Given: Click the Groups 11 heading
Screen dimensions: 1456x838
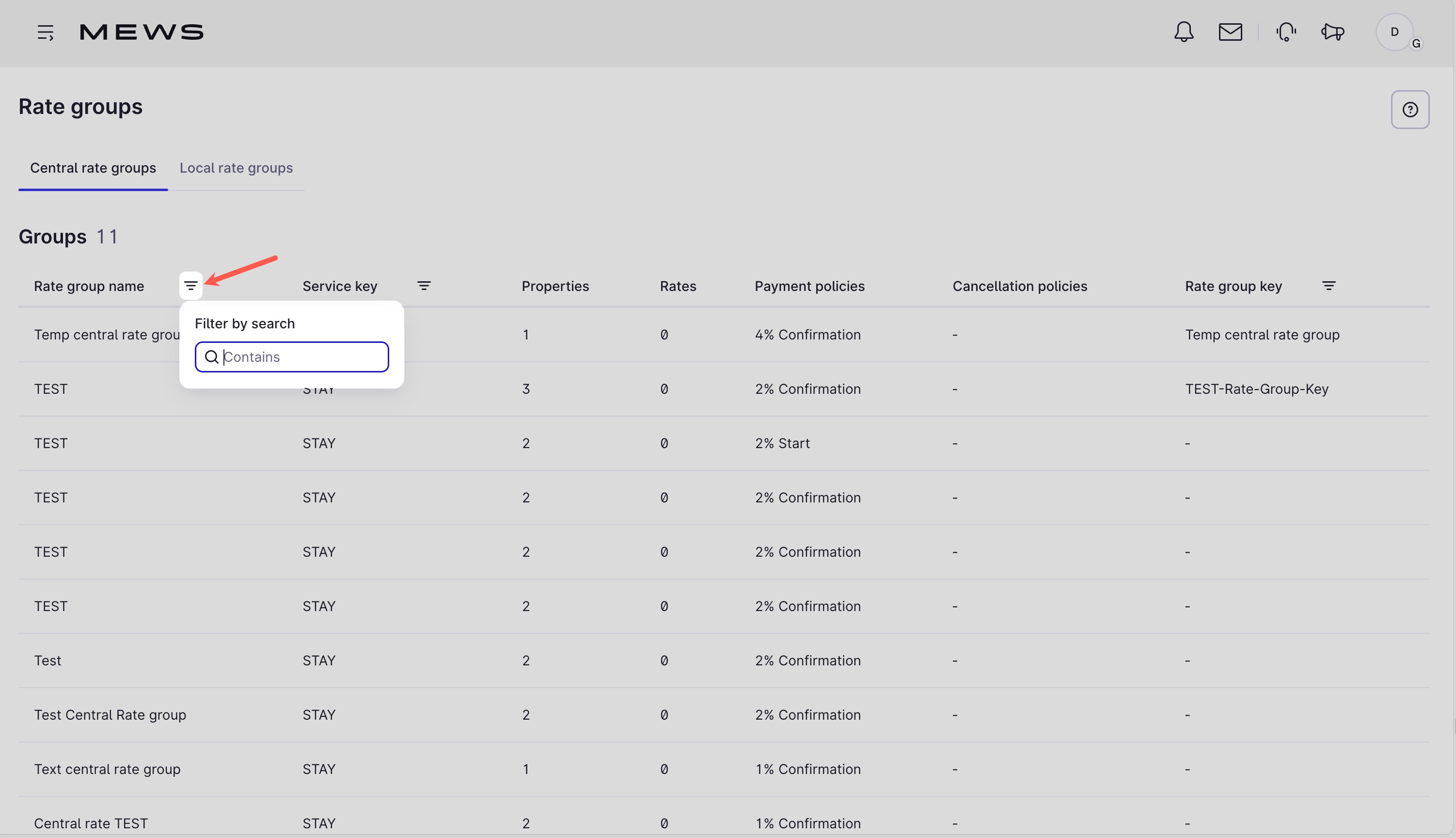Looking at the screenshot, I should click(x=68, y=237).
